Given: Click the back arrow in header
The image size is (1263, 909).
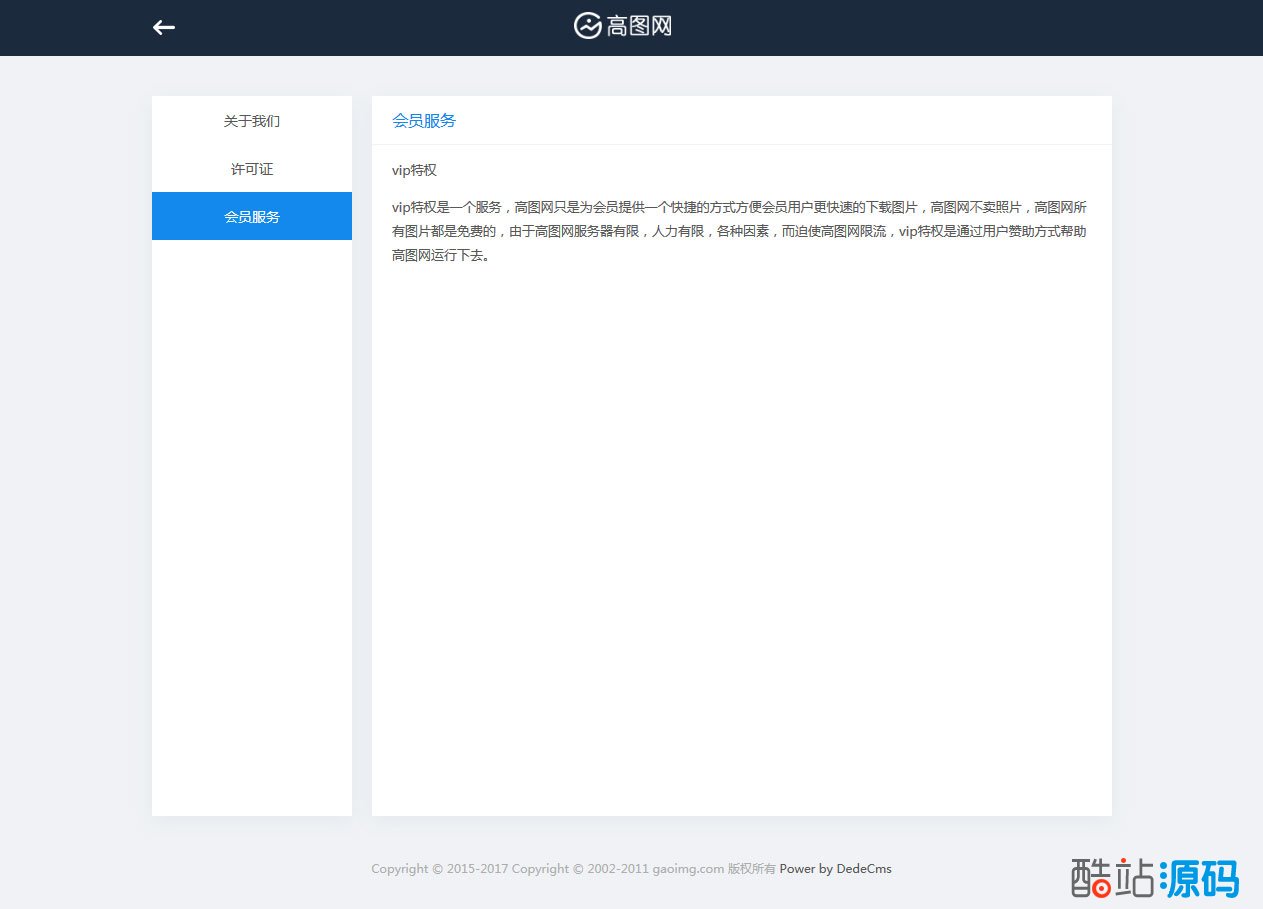Looking at the screenshot, I should 164,28.
